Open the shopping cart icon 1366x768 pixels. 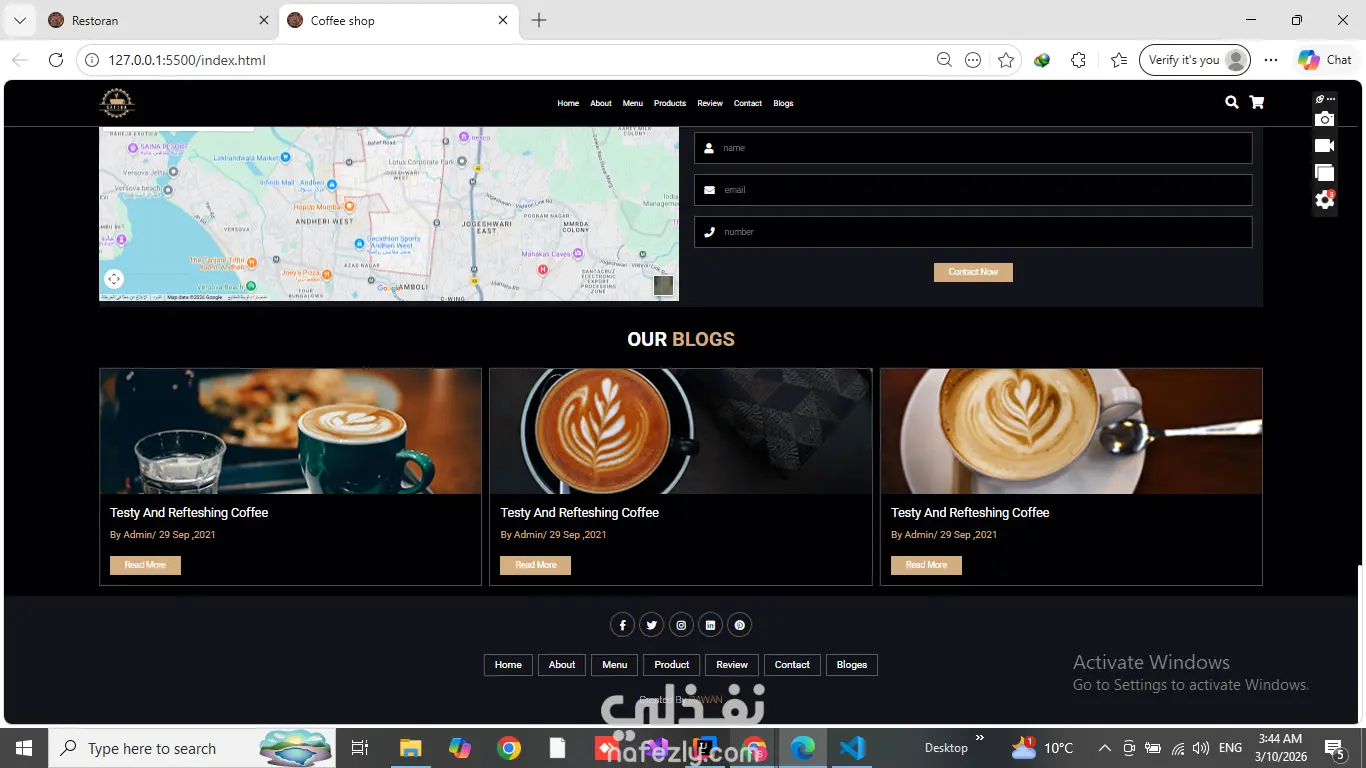1257,102
